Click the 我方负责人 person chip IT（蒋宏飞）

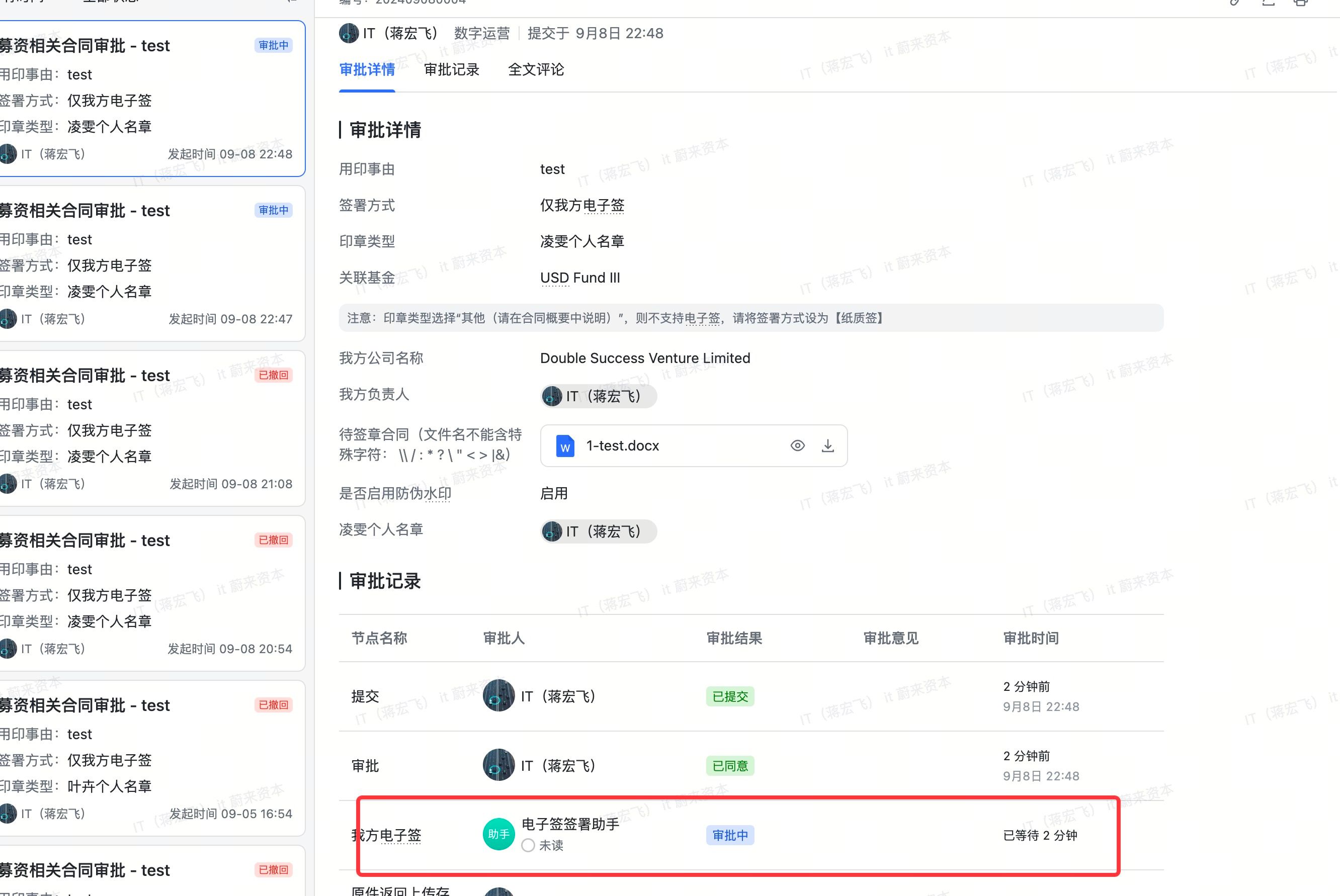tap(599, 396)
